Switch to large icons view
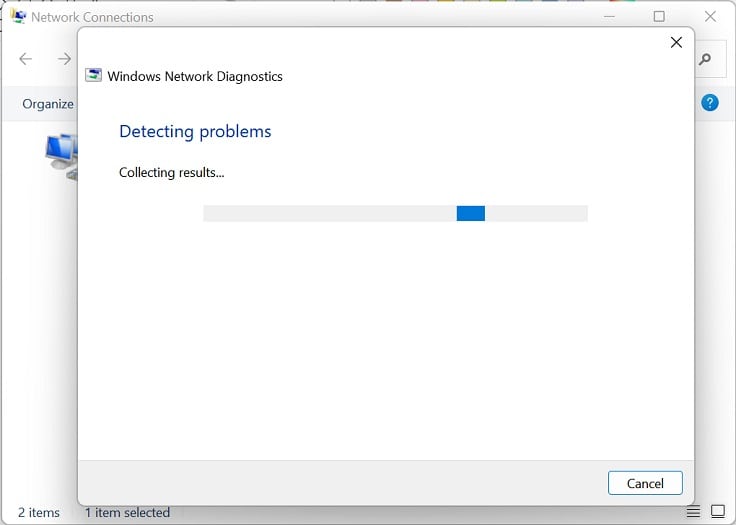 coord(718,511)
